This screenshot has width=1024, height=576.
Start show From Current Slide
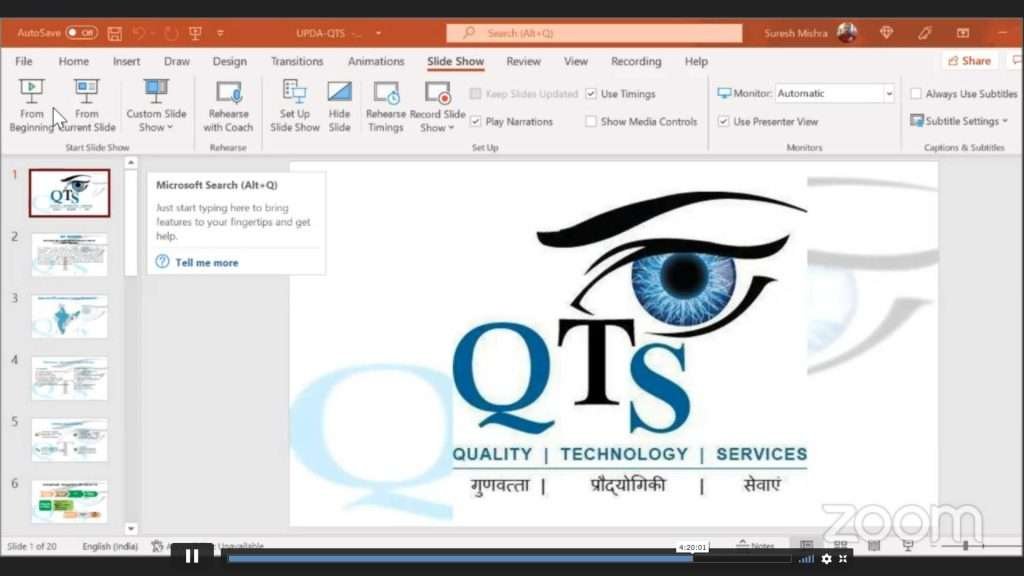[x=86, y=105]
